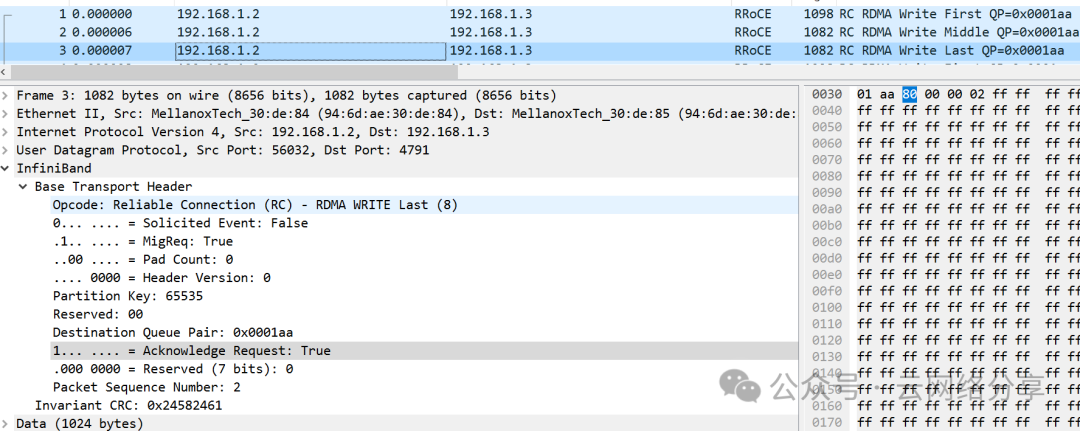Select Destination Queue Pair 0x0001aa field
1080x431 pixels.
tap(172, 333)
